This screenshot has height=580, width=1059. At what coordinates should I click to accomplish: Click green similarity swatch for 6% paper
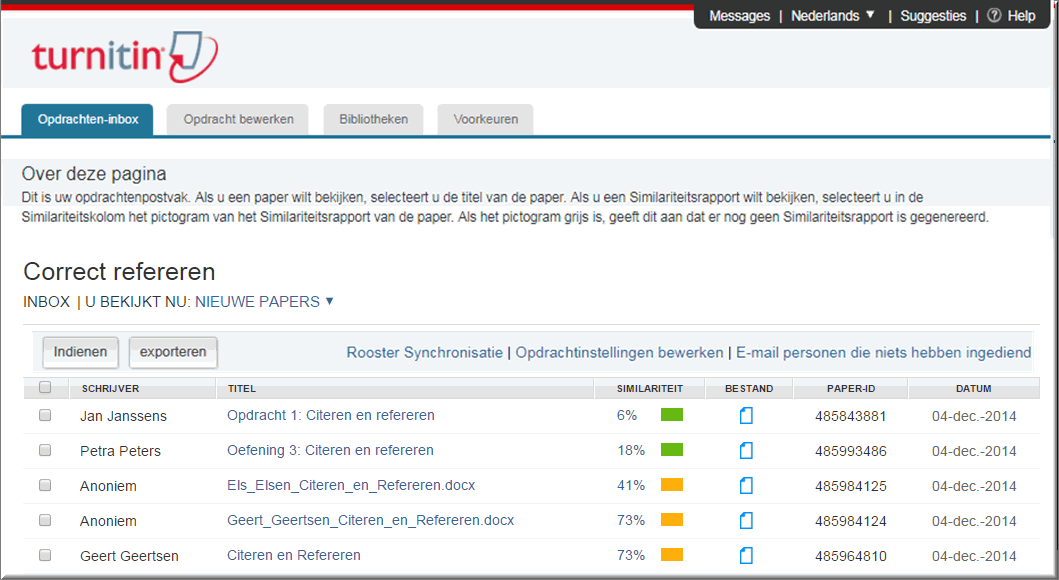(672, 415)
